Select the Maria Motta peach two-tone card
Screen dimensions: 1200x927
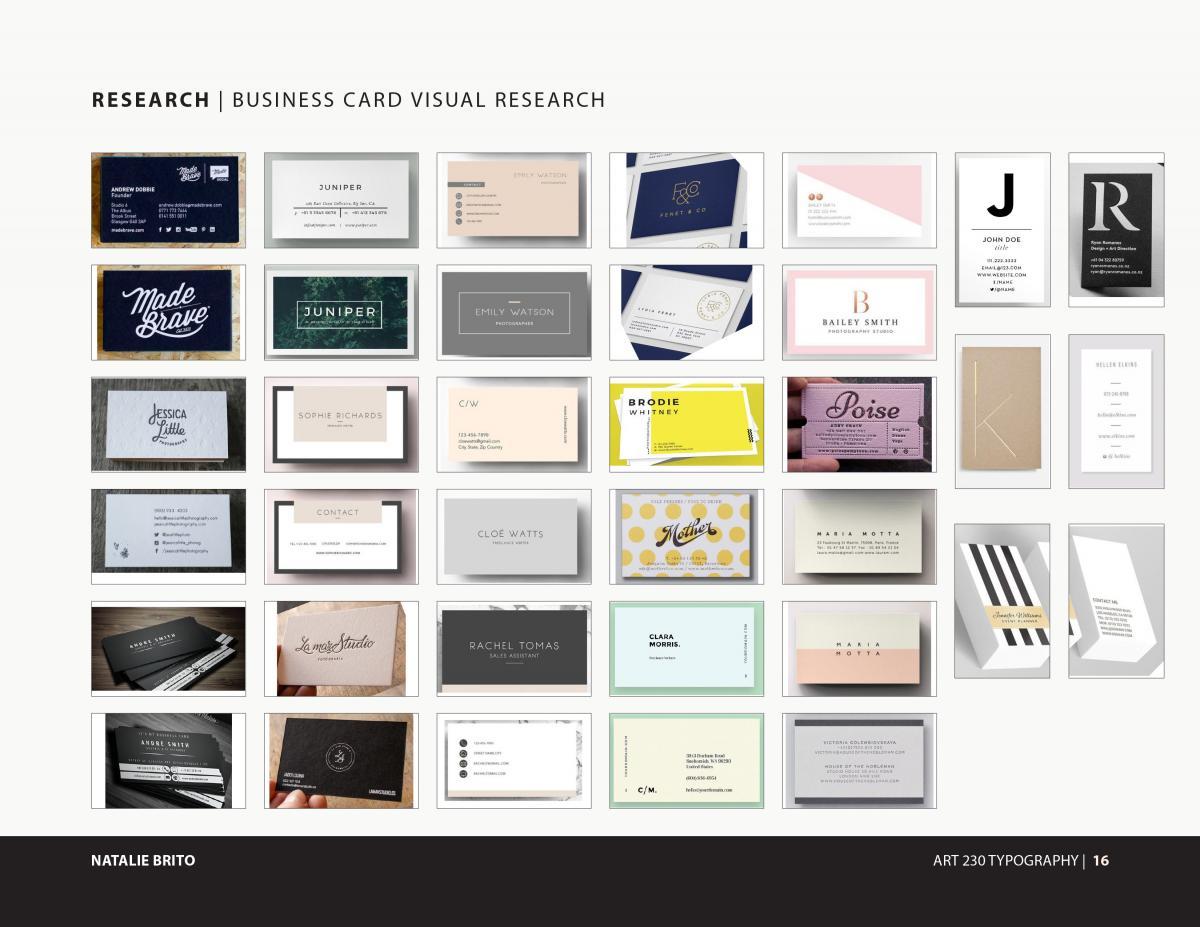[858, 648]
